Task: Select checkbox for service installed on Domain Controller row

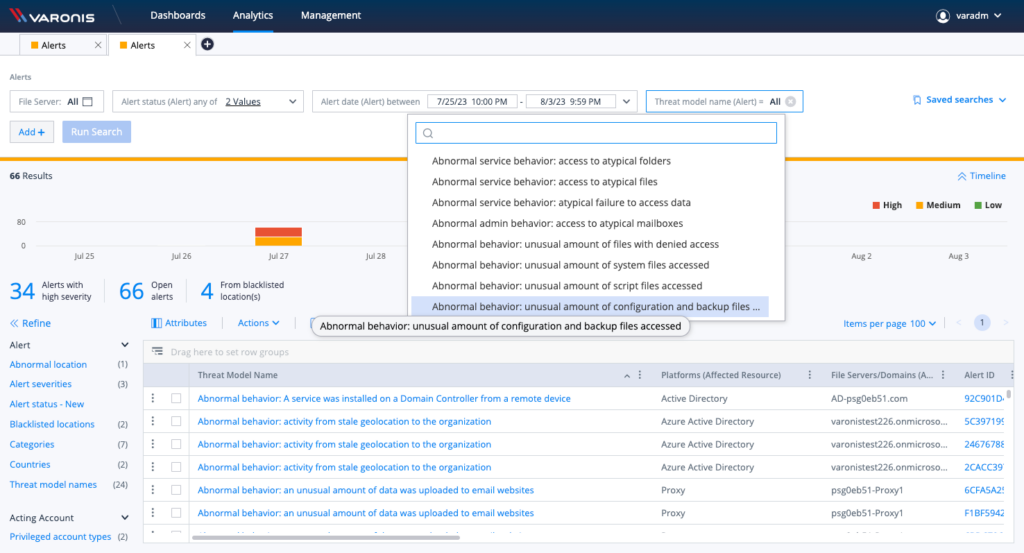Action: [x=176, y=398]
